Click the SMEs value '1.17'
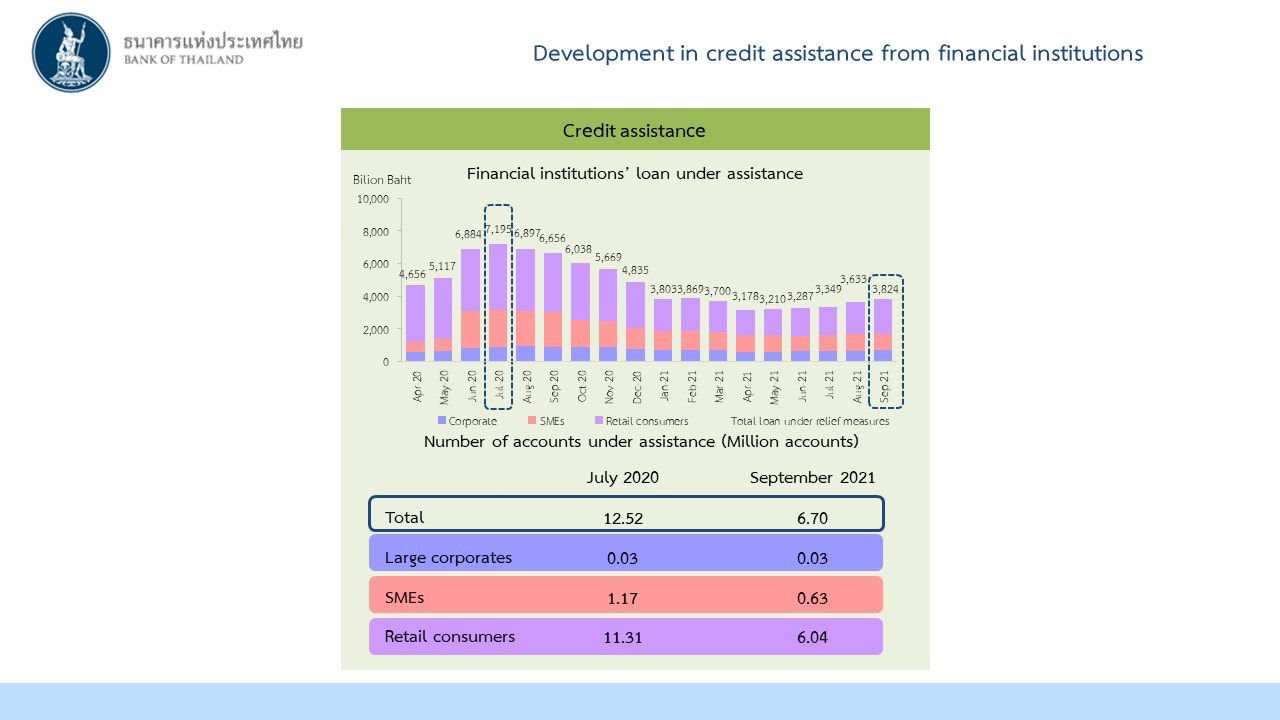 point(622,599)
